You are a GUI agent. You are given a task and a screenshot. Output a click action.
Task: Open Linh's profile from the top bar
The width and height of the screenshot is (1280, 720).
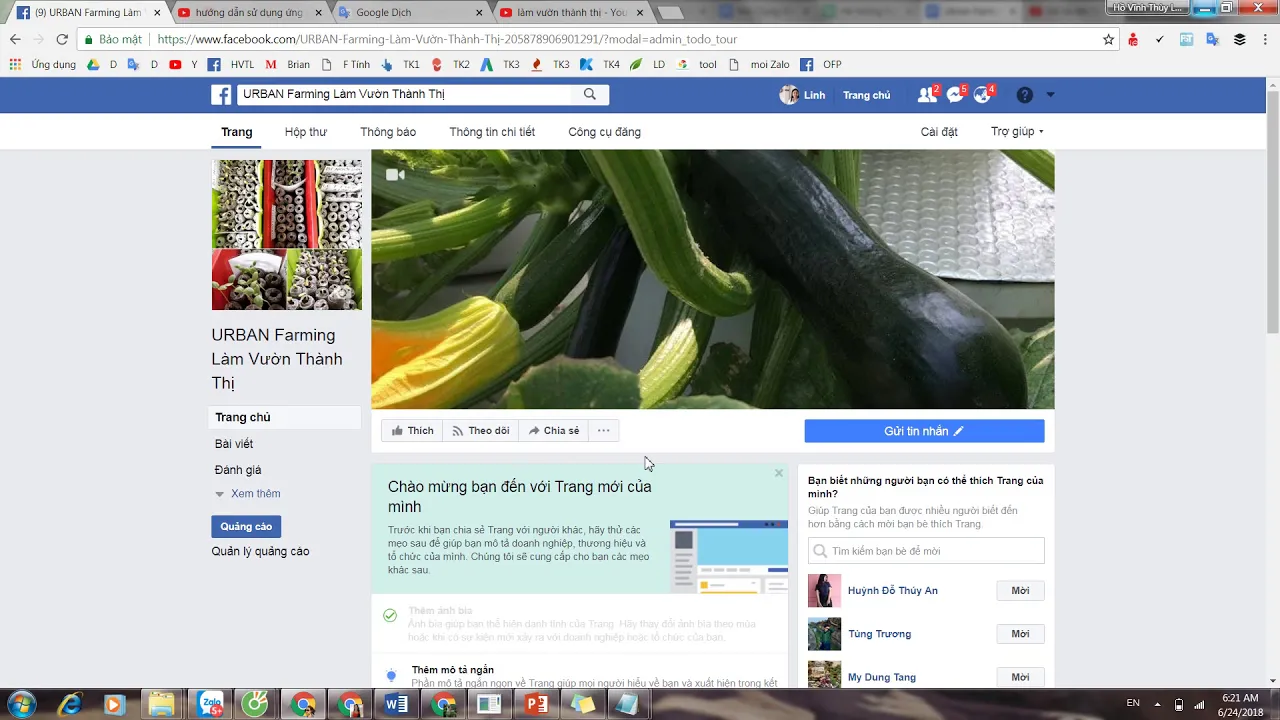[x=803, y=95]
